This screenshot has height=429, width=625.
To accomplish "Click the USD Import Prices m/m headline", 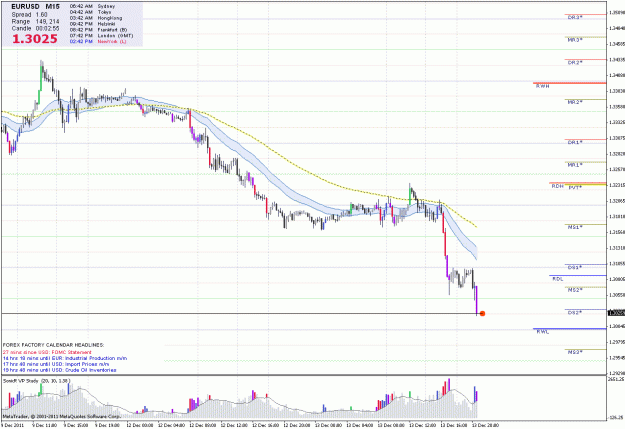I will click(x=56, y=364).
